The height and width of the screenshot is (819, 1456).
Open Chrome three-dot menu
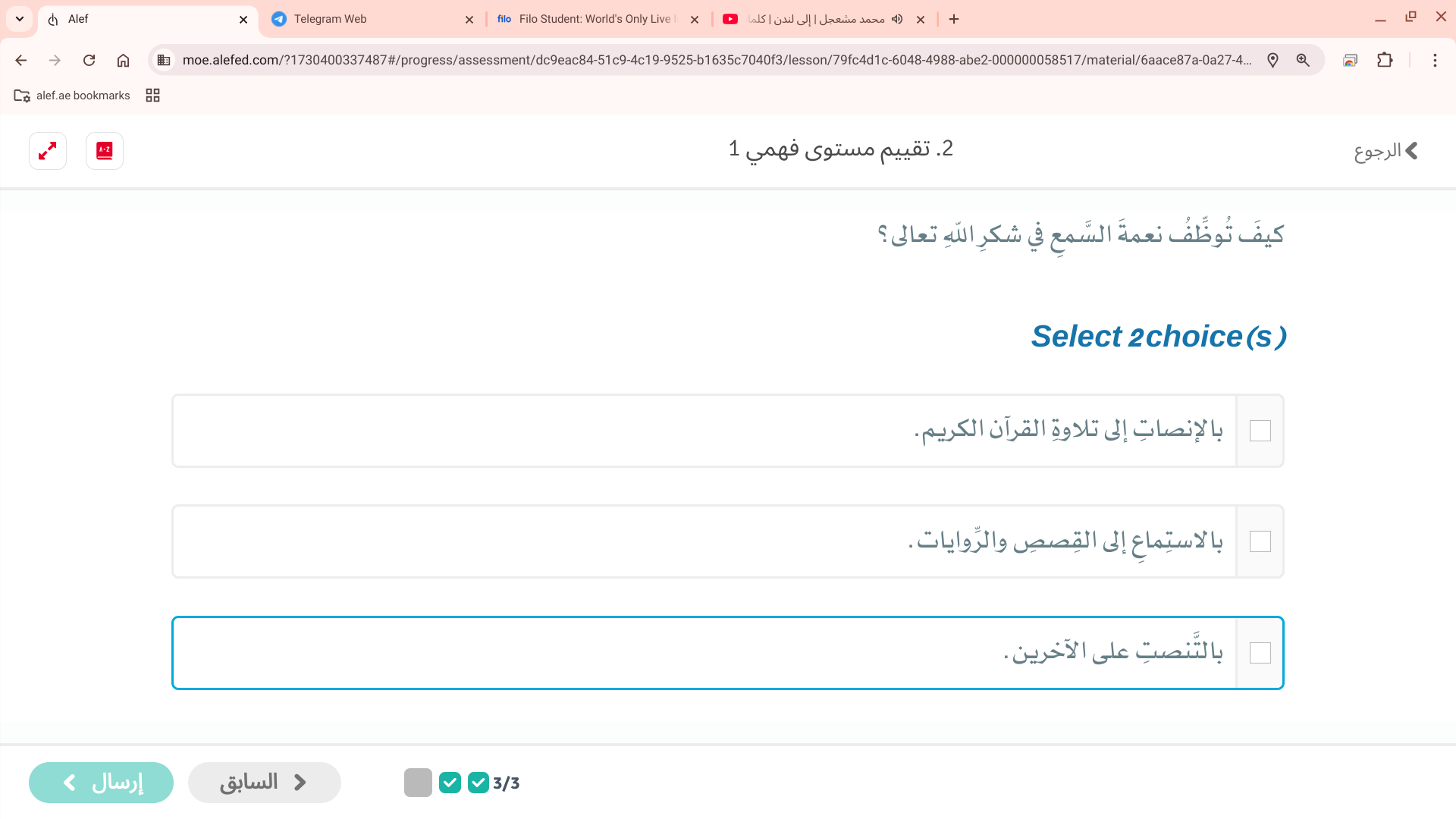tap(1435, 60)
